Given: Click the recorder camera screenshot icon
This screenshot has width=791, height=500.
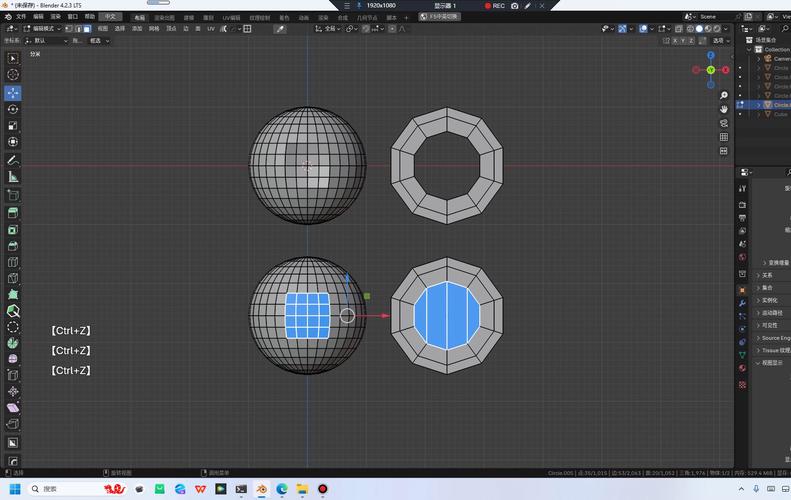Looking at the screenshot, I should tap(514, 6).
